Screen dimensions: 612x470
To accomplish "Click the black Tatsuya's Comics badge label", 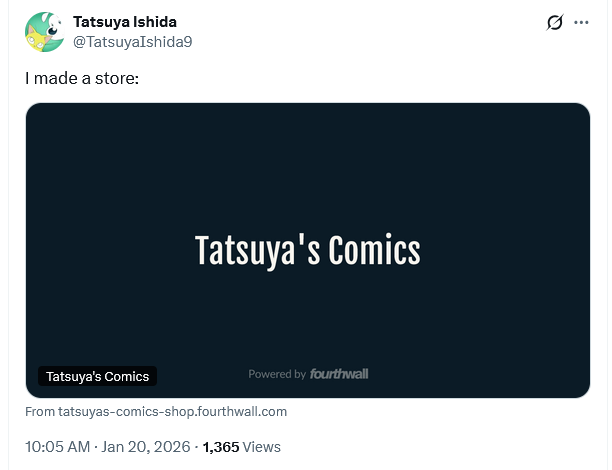I will coord(97,376).
